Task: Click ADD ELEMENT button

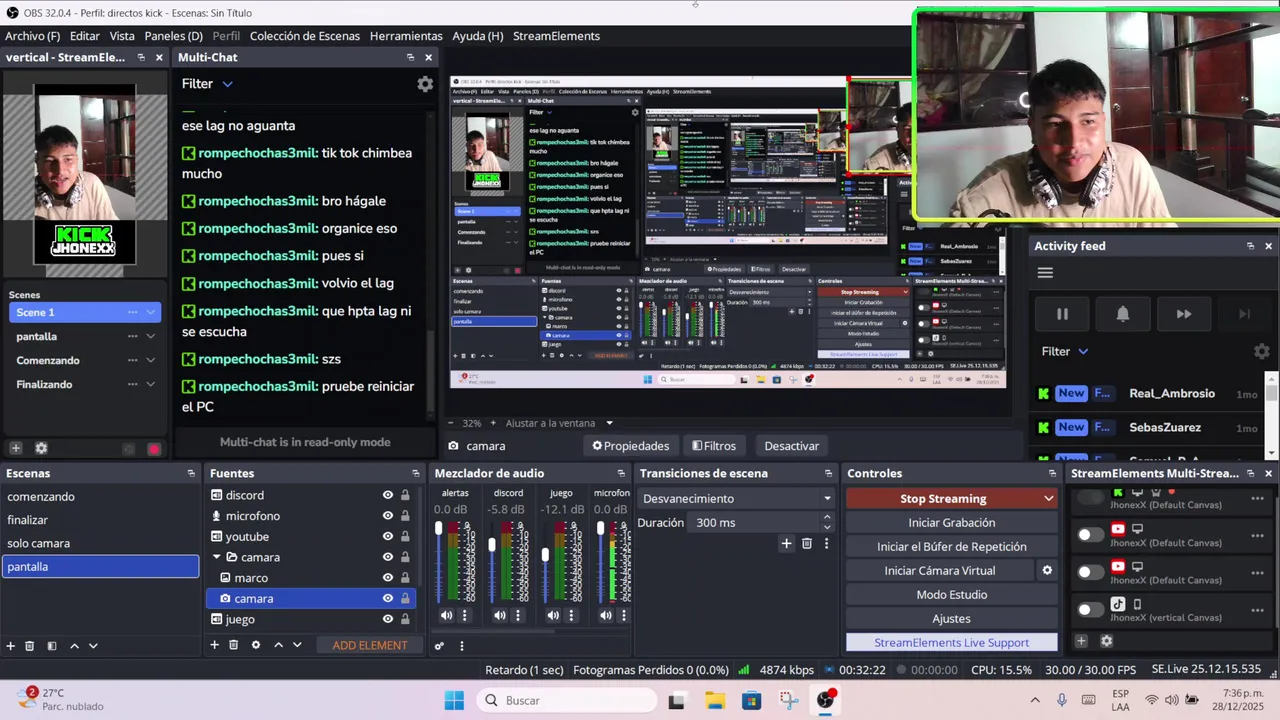Action: 370,645
